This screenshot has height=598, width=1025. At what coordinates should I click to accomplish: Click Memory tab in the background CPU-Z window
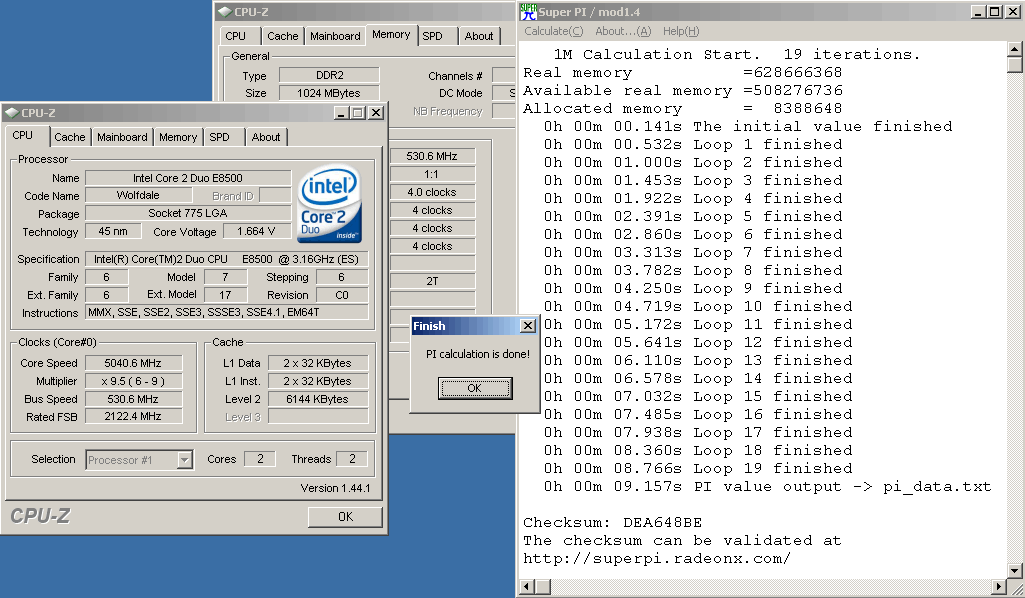click(x=391, y=35)
